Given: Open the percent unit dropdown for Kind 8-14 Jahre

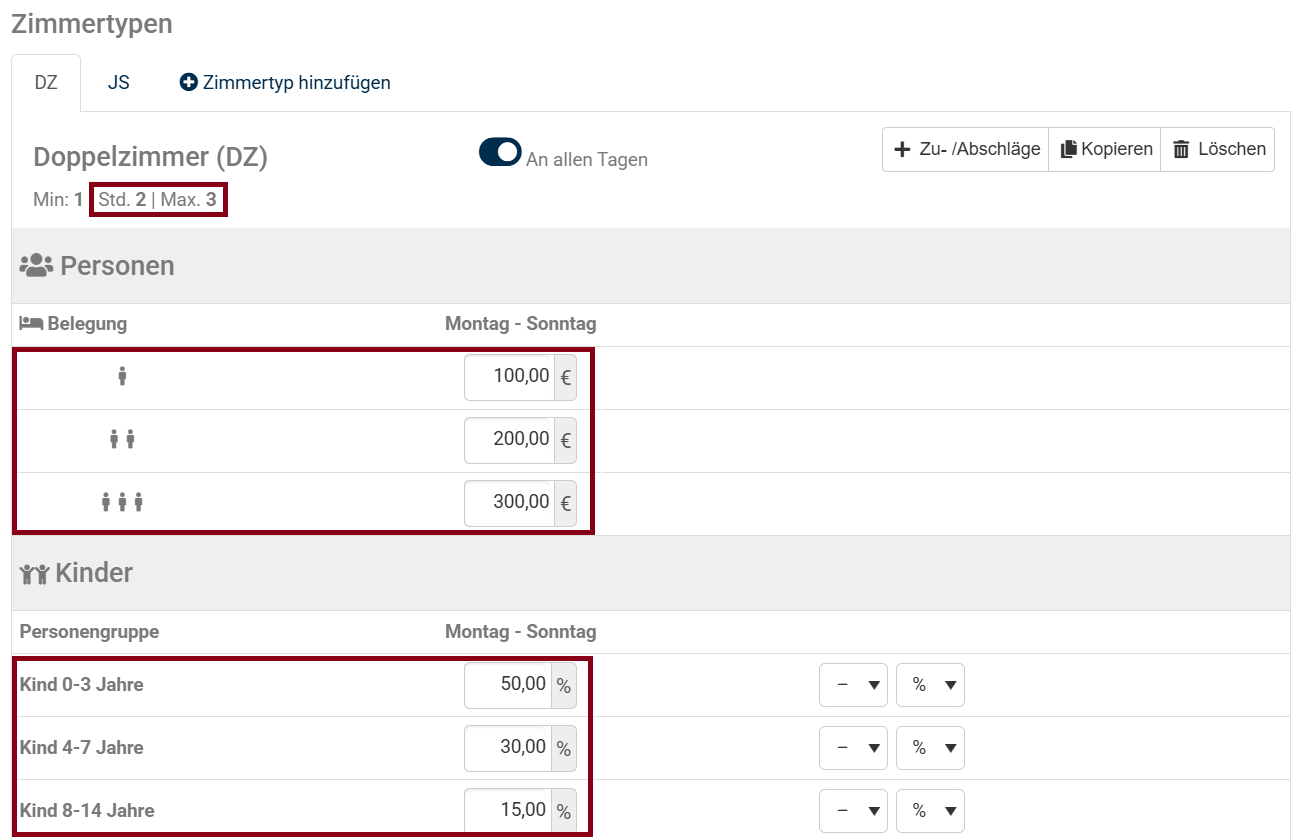Looking at the screenshot, I should pyautogui.click(x=931, y=811).
